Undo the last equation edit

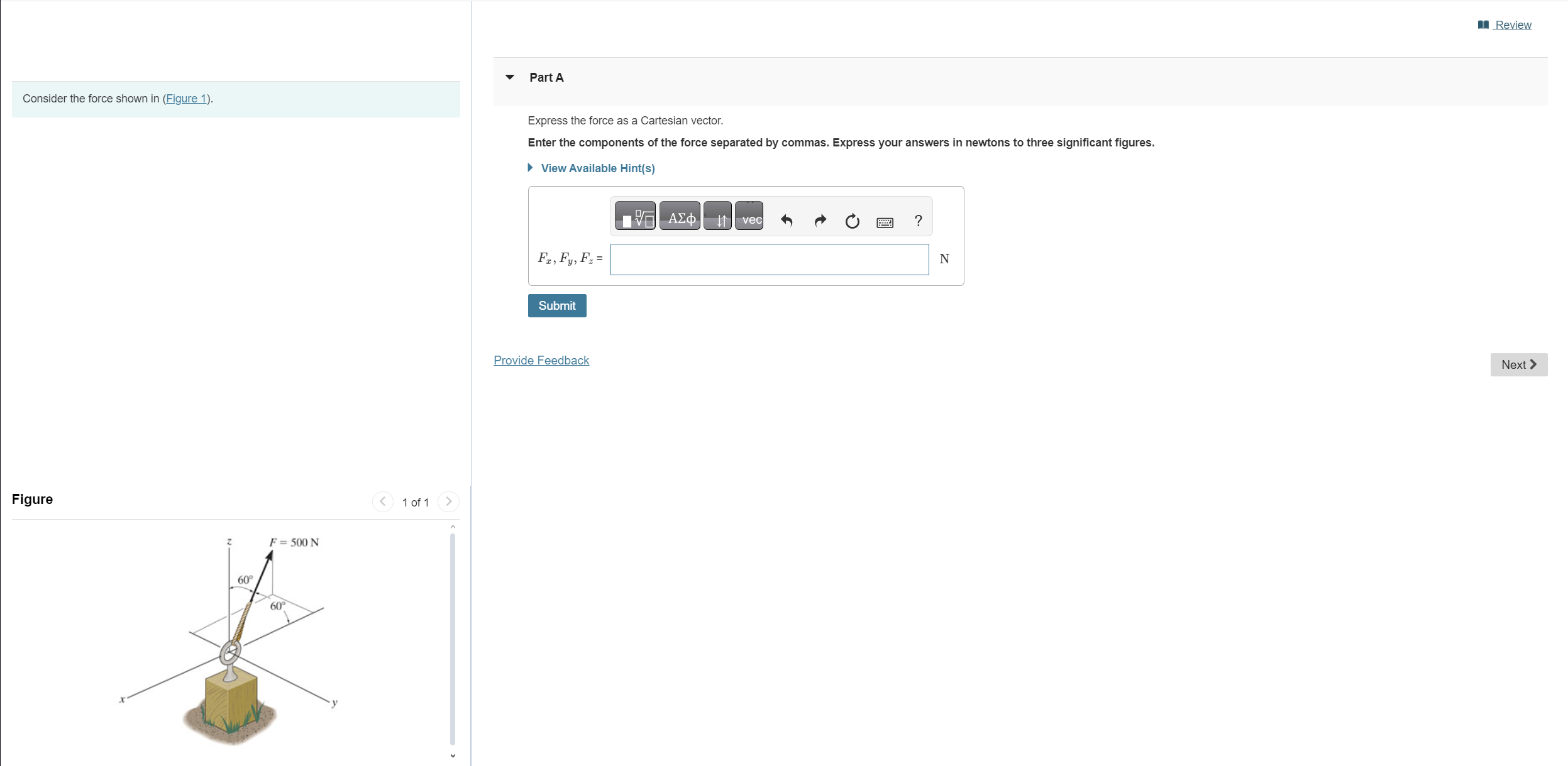tap(787, 221)
